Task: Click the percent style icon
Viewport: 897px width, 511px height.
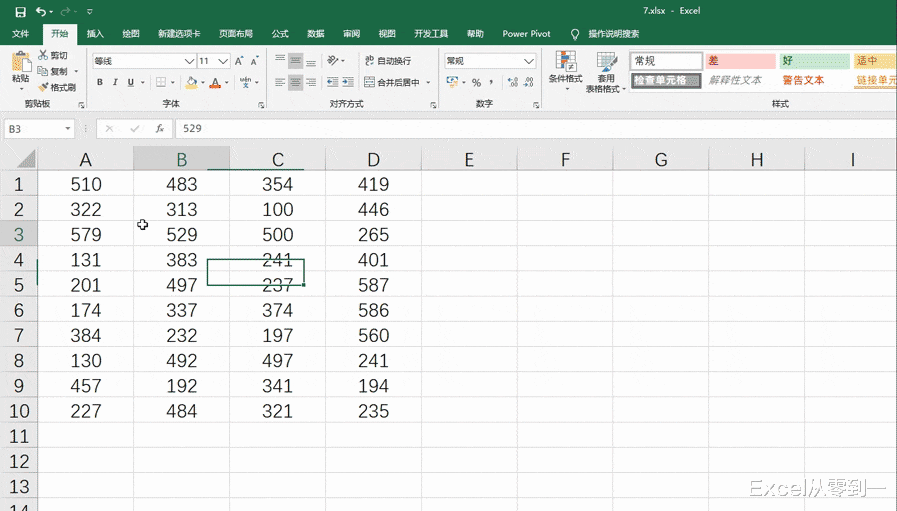Action: 476,83
